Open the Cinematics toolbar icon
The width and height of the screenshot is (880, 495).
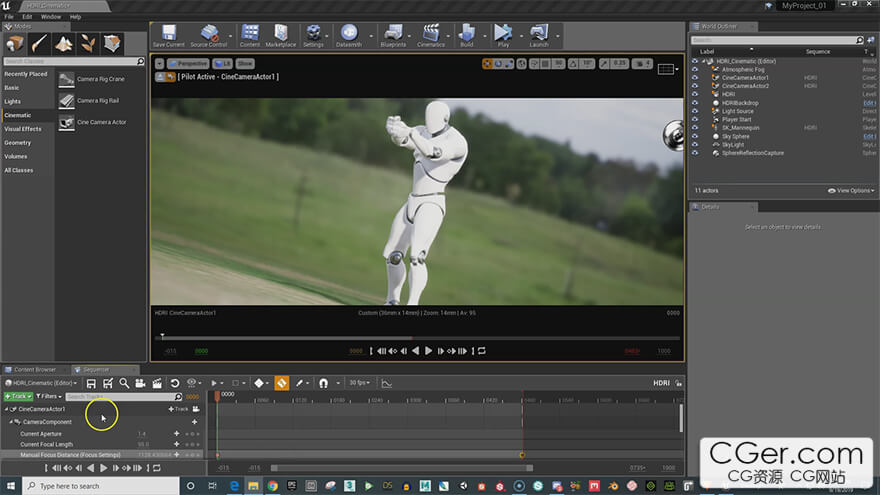(430, 35)
